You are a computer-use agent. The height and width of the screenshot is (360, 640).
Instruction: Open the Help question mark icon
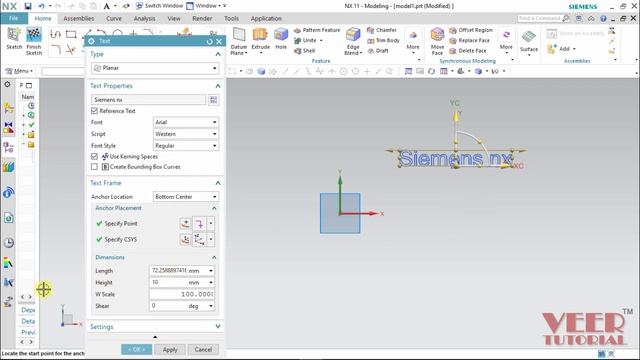pos(603,18)
